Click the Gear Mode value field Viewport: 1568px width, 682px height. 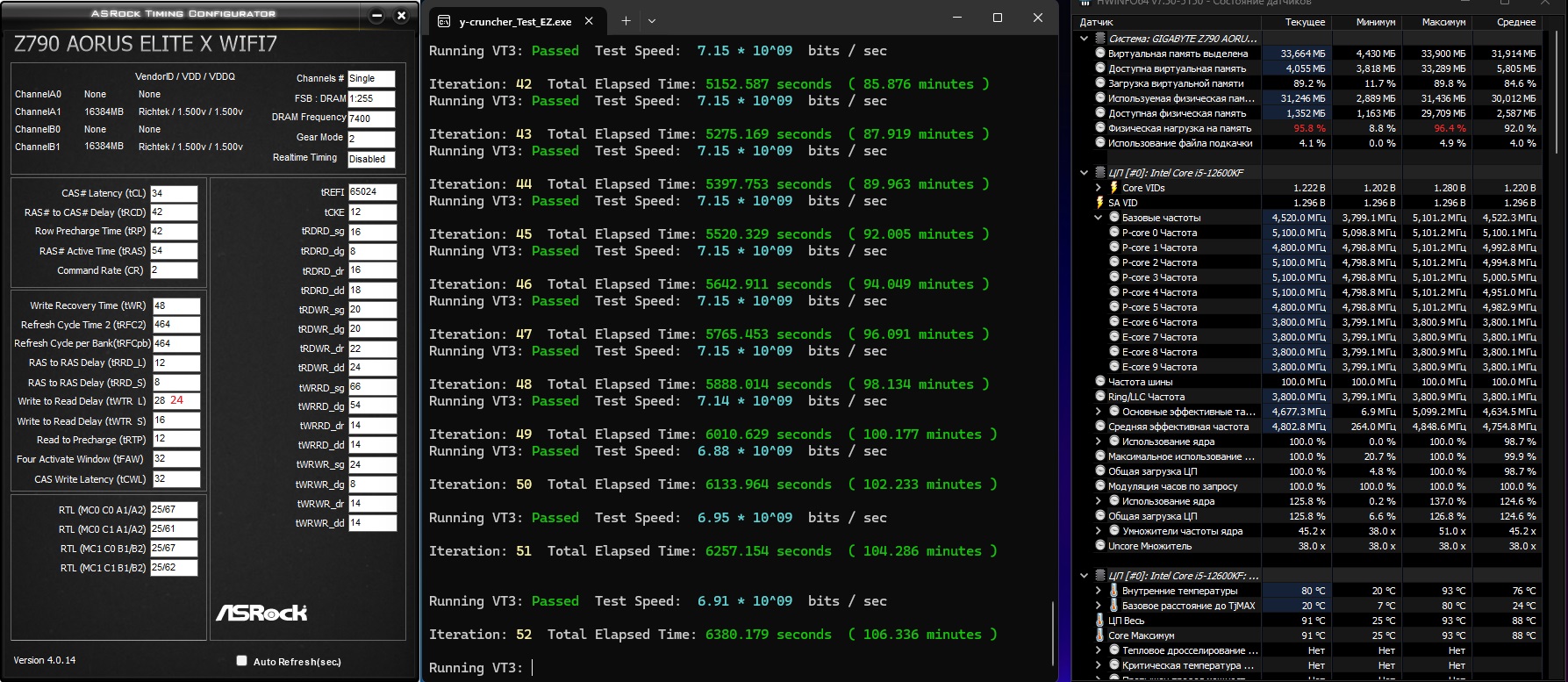tap(371, 139)
